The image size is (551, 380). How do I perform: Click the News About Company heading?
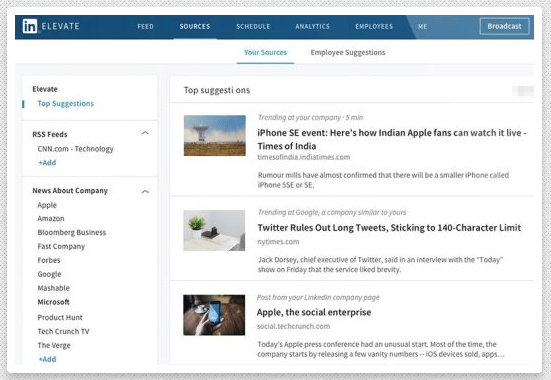click(70, 191)
